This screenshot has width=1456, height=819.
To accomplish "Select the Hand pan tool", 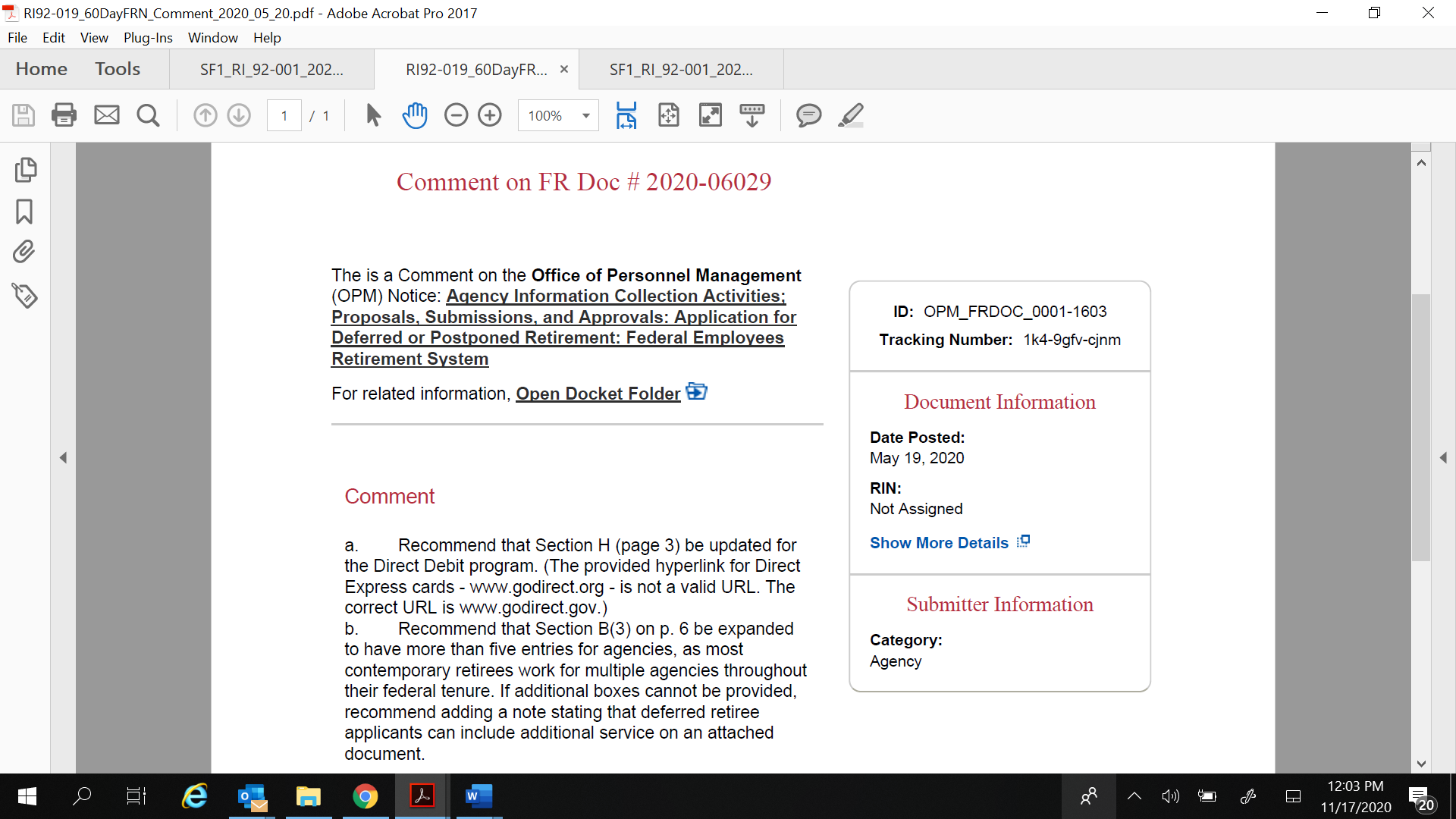I will click(x=415, y=115).
